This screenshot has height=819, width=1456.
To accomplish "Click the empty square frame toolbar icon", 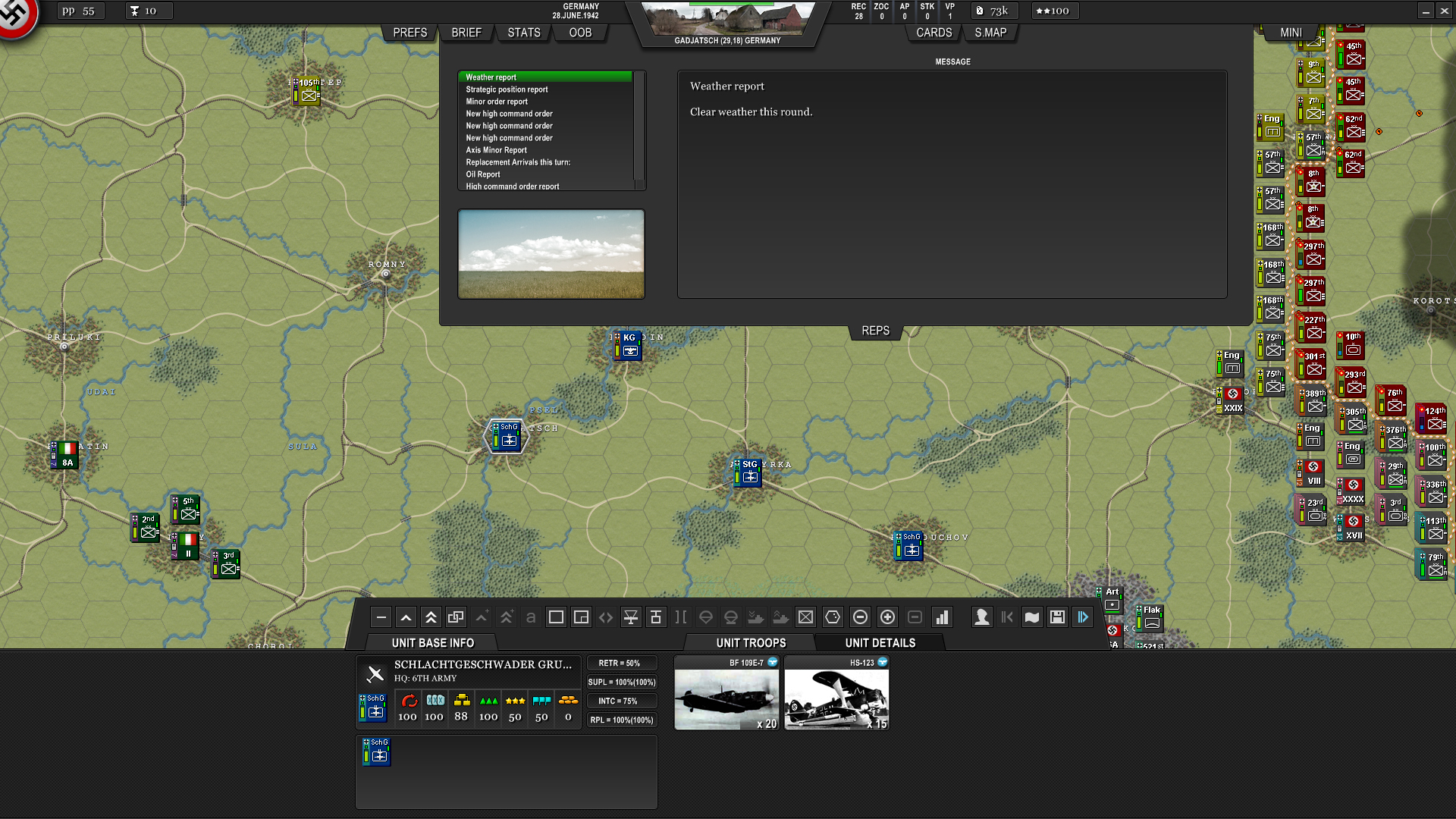I will point(556,617).
